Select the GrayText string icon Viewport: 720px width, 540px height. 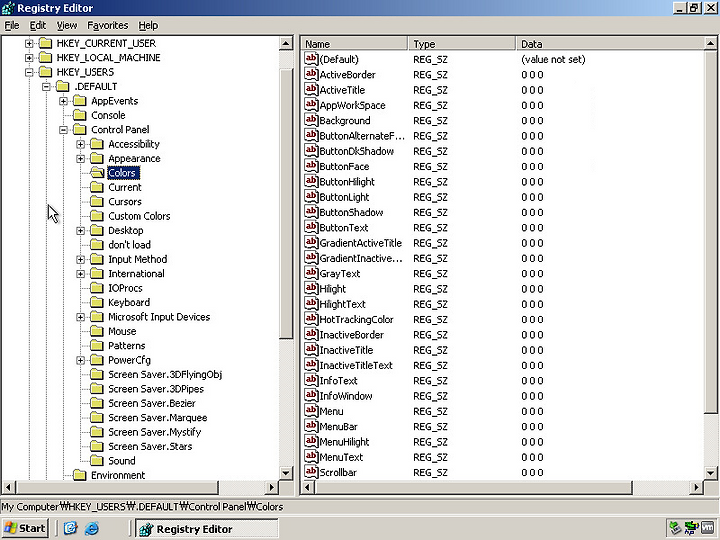click(311, 273)
